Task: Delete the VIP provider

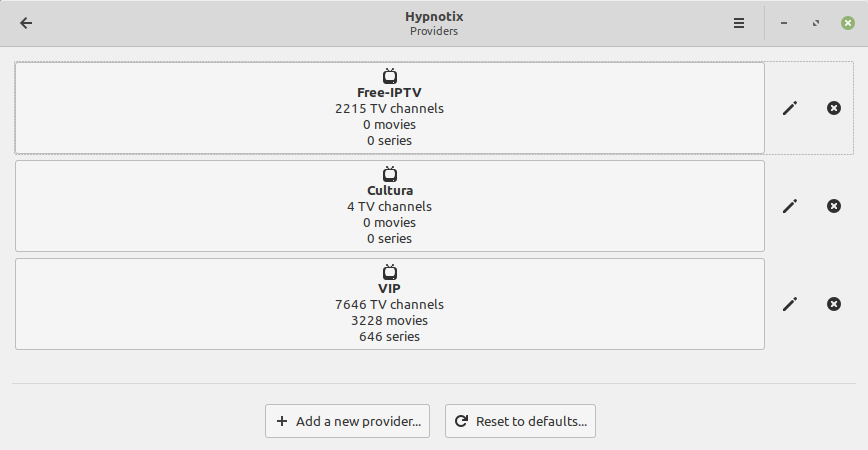Action: point(834,304)
